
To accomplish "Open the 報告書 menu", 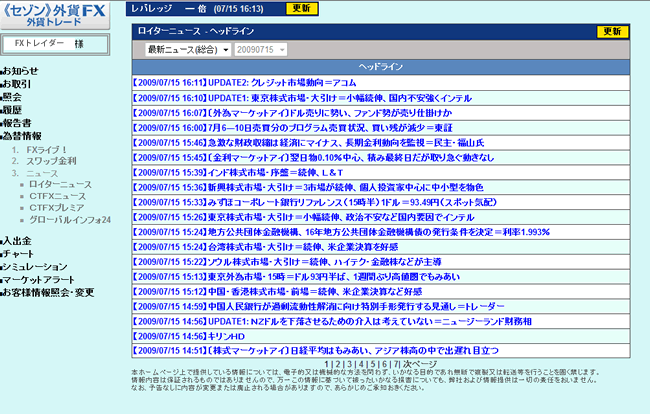I will pyautogui.click(x=17, y=123).
